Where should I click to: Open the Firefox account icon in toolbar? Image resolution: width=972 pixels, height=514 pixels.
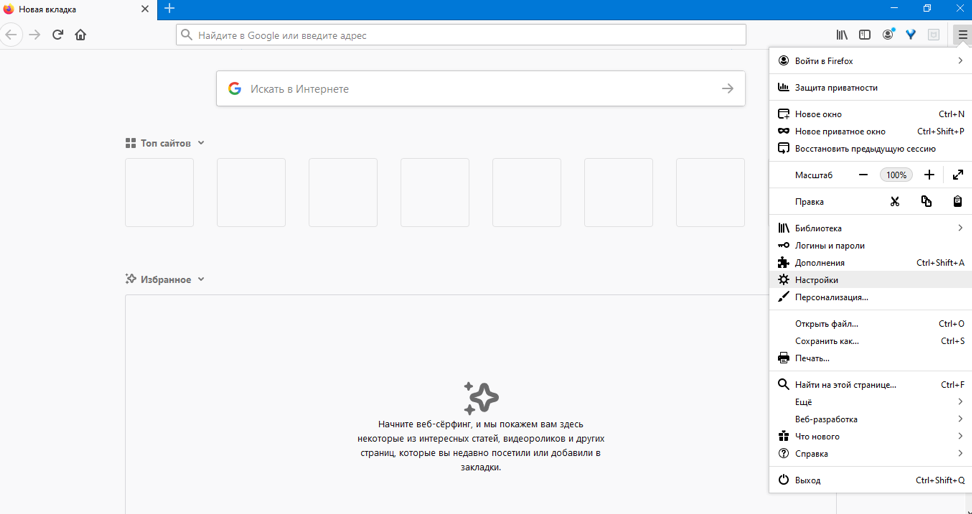click(x=888, y=35)
